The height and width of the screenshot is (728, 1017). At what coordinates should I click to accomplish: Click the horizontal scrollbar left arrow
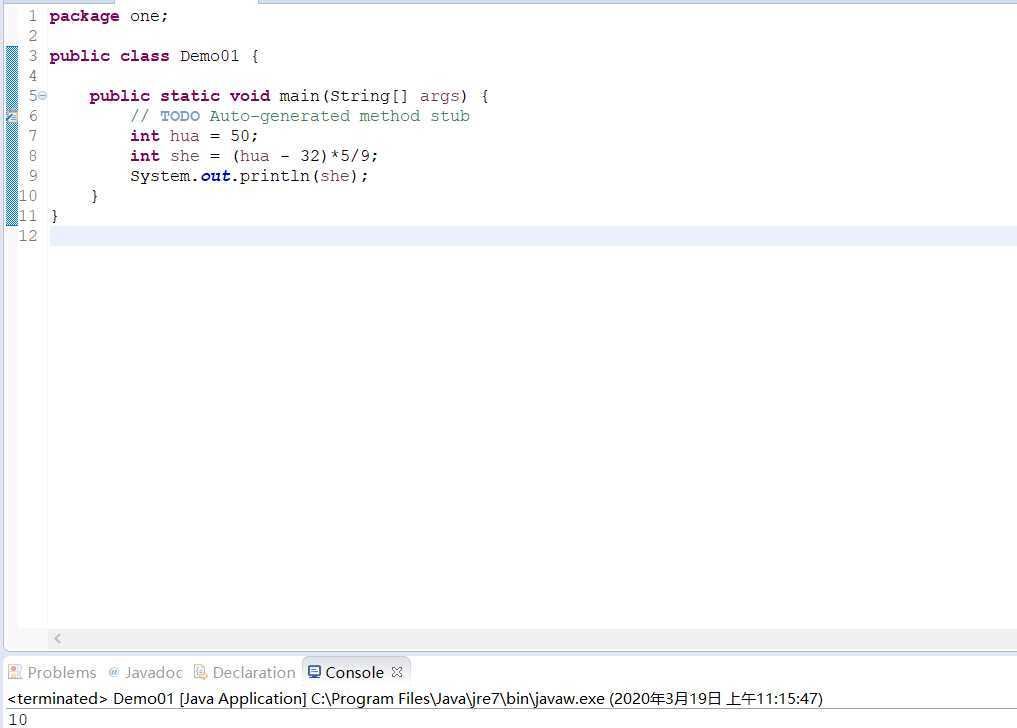58,638
